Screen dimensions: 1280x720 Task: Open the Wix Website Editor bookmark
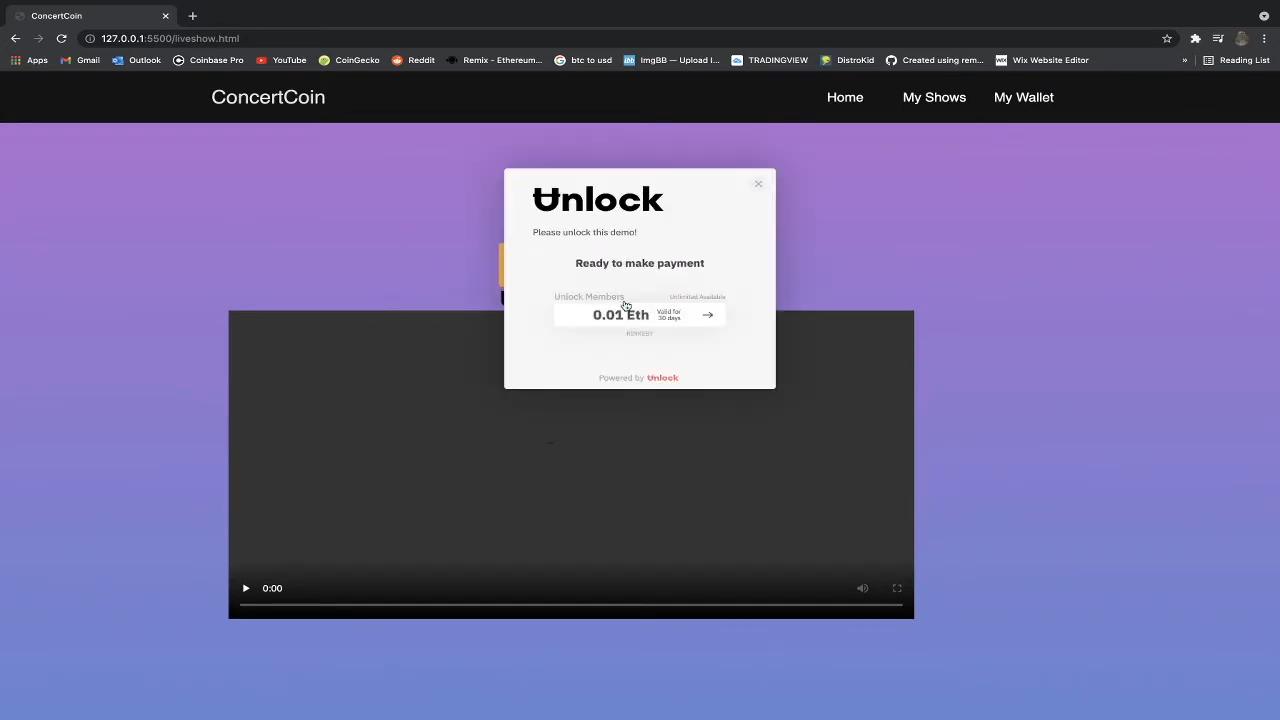click(1041, 60)
